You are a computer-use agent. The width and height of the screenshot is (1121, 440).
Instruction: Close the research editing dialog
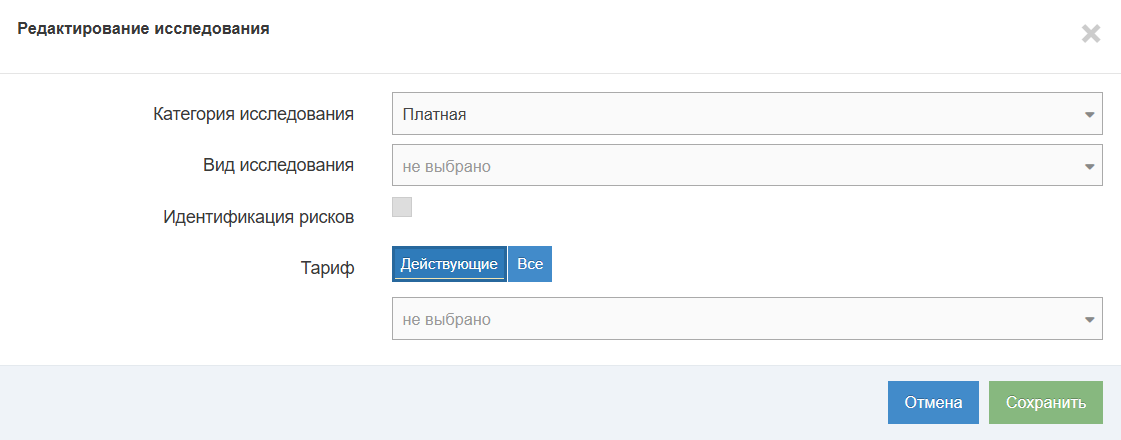[x=1090, y=34]
